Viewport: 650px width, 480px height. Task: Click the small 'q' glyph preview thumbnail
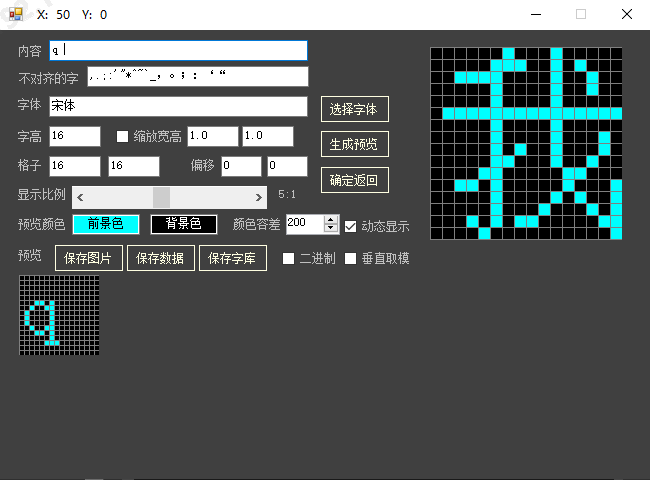(x=59, y=315)
